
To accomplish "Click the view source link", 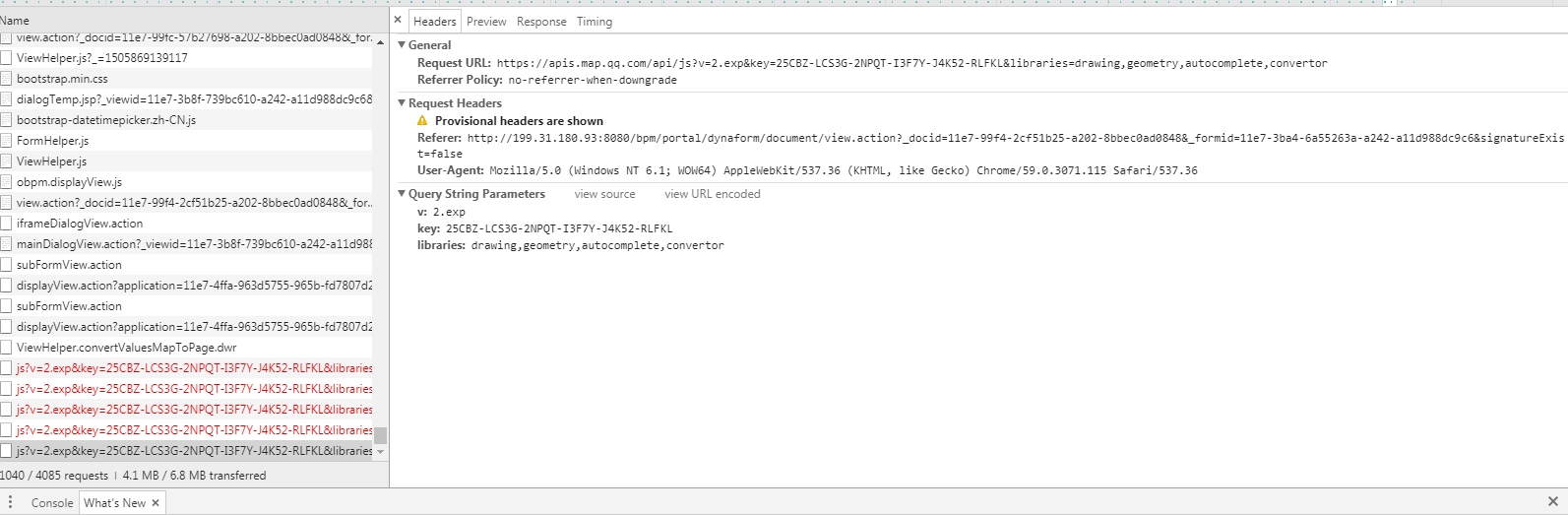I will click(604, 194).
